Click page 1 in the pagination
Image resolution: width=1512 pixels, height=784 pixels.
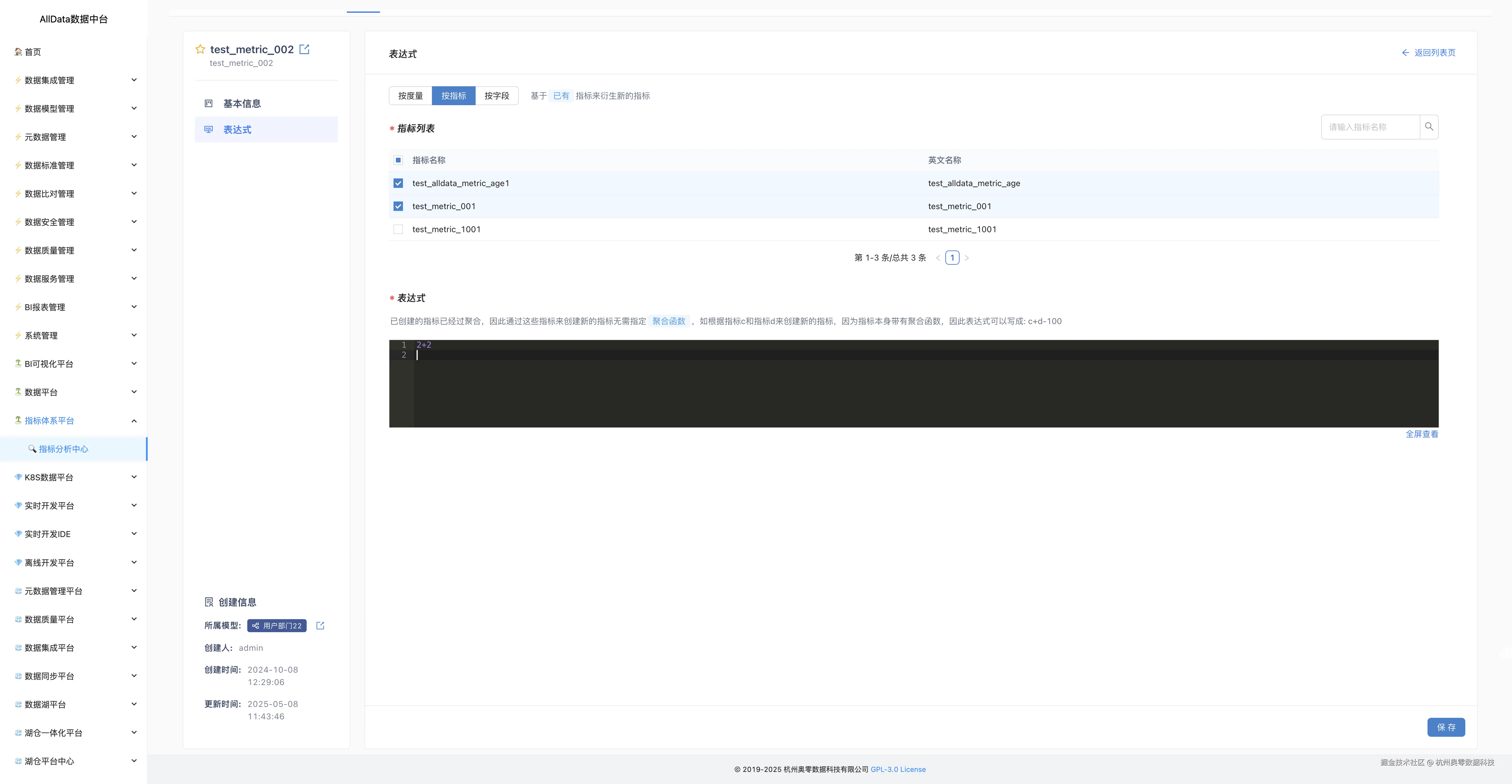point(952,258)
